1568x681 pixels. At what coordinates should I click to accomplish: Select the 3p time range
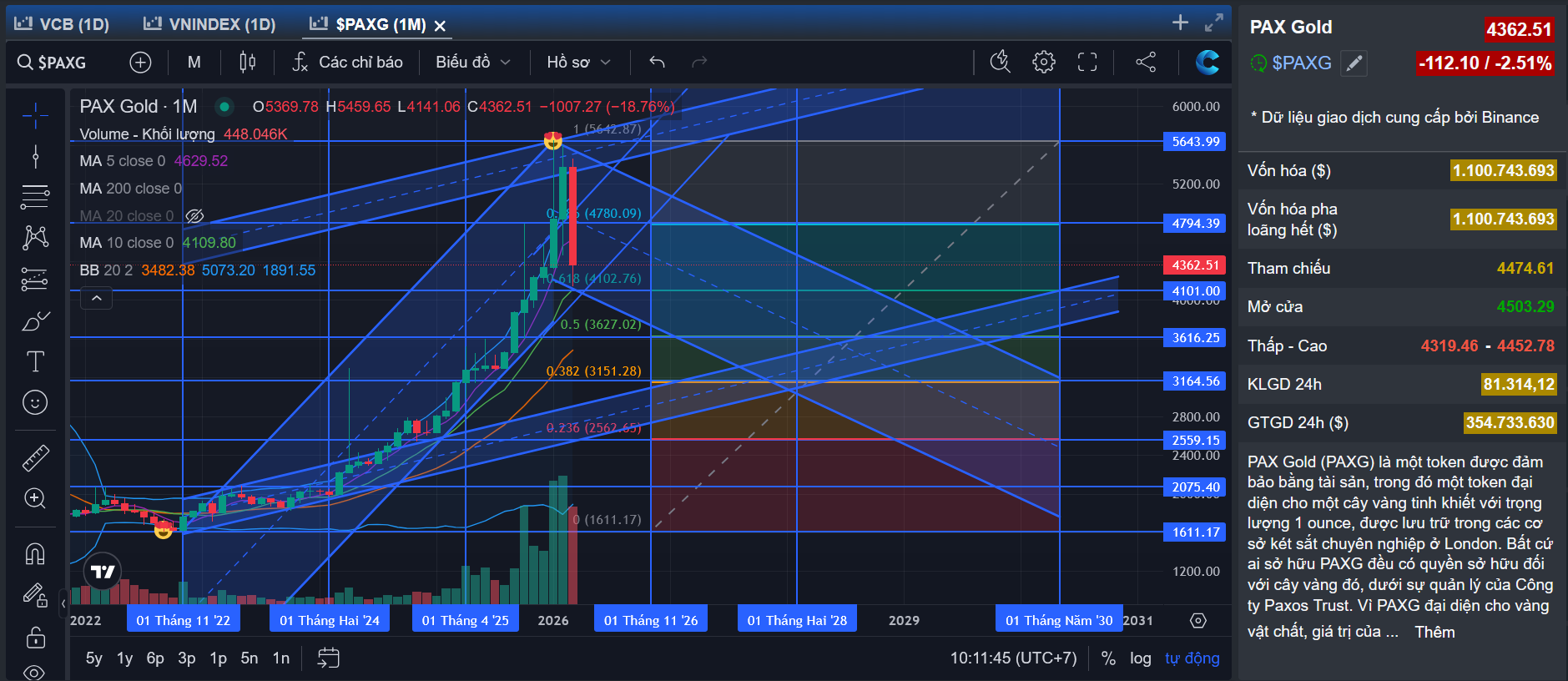tap(187, 658)
